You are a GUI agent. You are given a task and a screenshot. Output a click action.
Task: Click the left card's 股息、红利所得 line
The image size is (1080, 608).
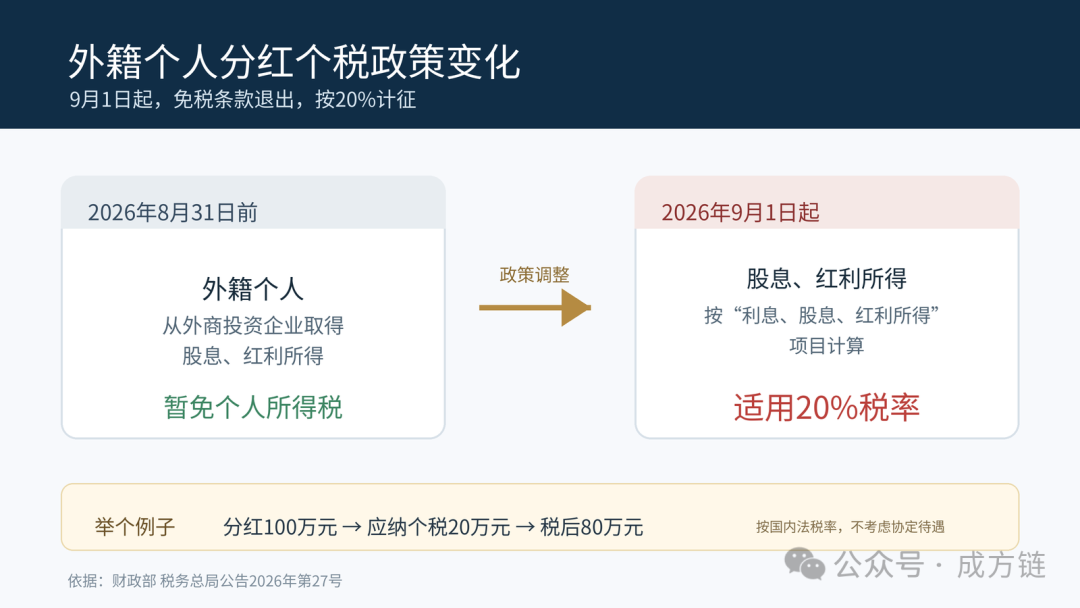pyautogui.click(x=253, y=356)
